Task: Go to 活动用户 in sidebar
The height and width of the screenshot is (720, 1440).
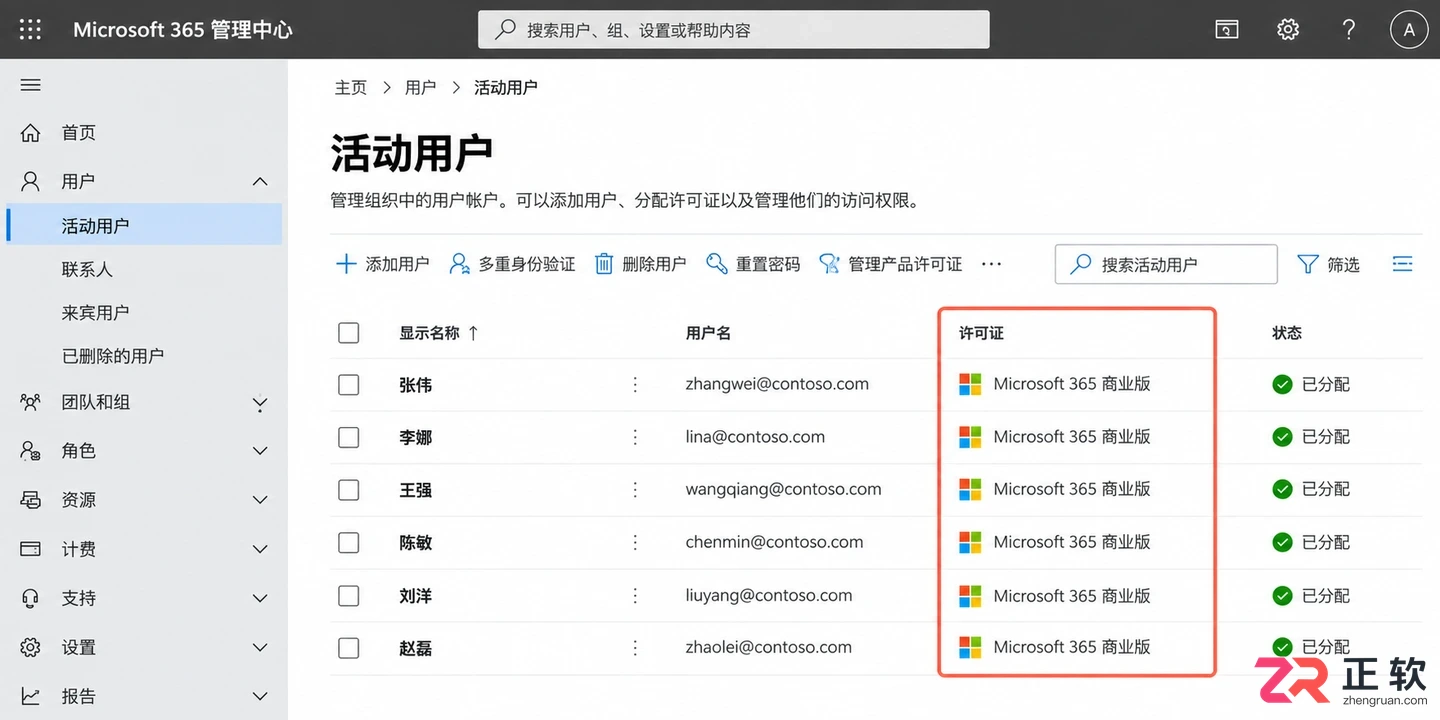Action: tap(144, 226)
